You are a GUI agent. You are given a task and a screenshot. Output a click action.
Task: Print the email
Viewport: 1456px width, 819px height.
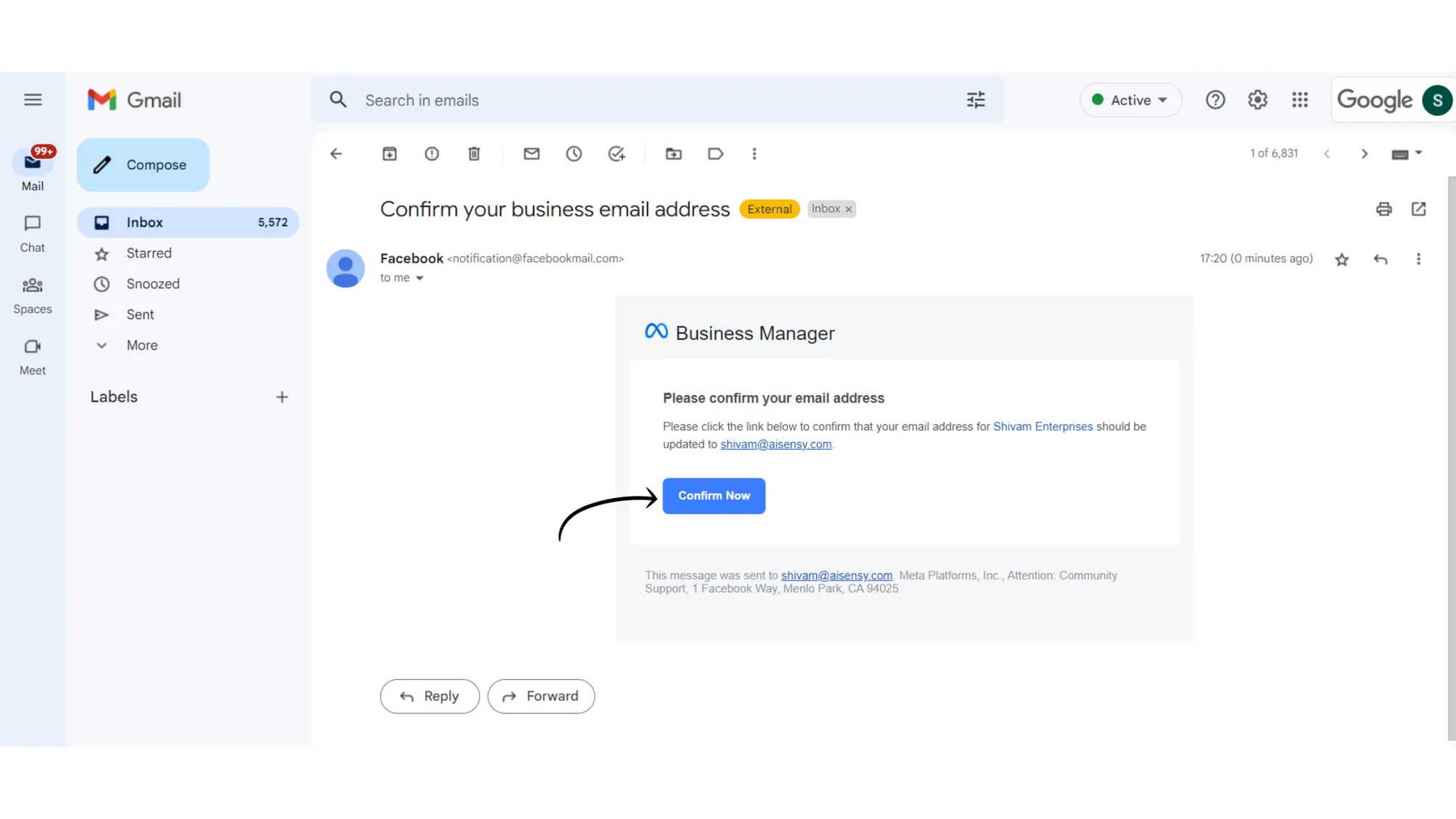click(1384, 209)
